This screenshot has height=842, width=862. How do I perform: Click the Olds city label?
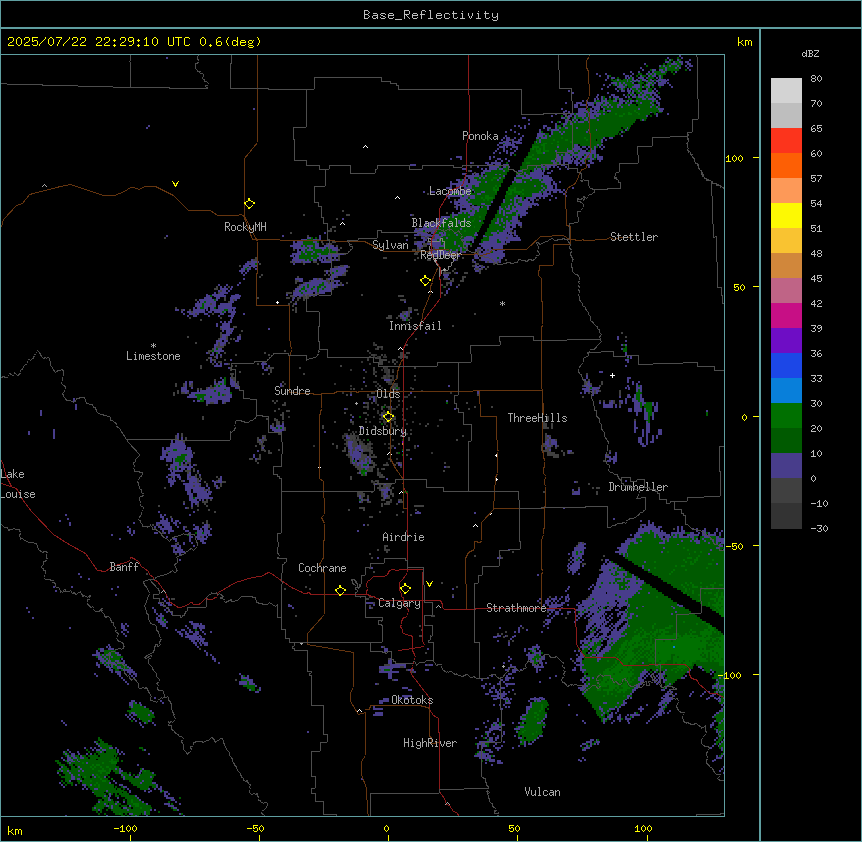coord(388,394)
